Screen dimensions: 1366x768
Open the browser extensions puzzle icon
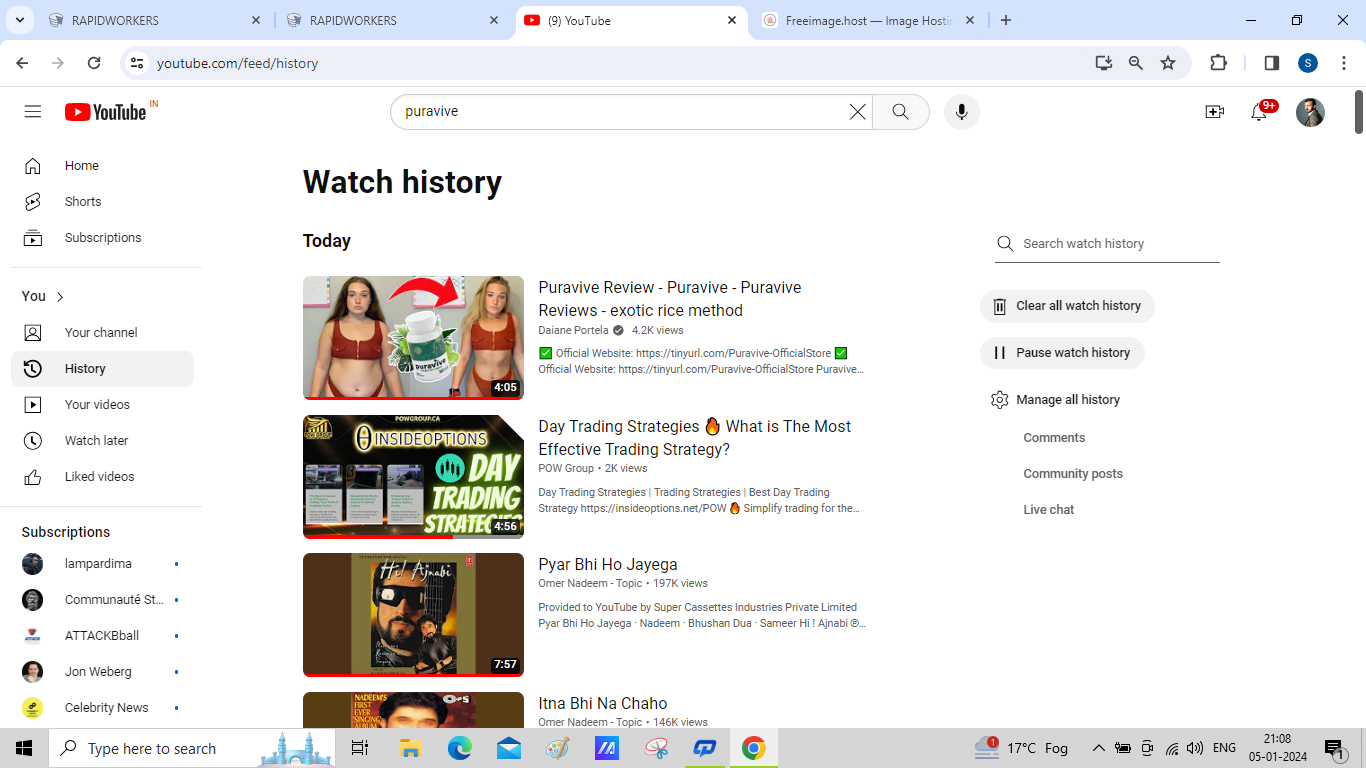tap(1218, 63)
